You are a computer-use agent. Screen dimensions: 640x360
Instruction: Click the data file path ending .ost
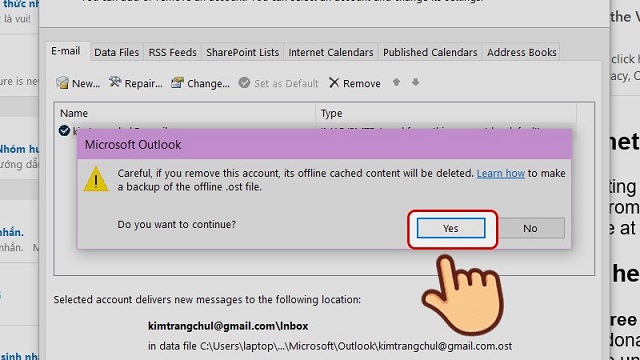point(356,346)
